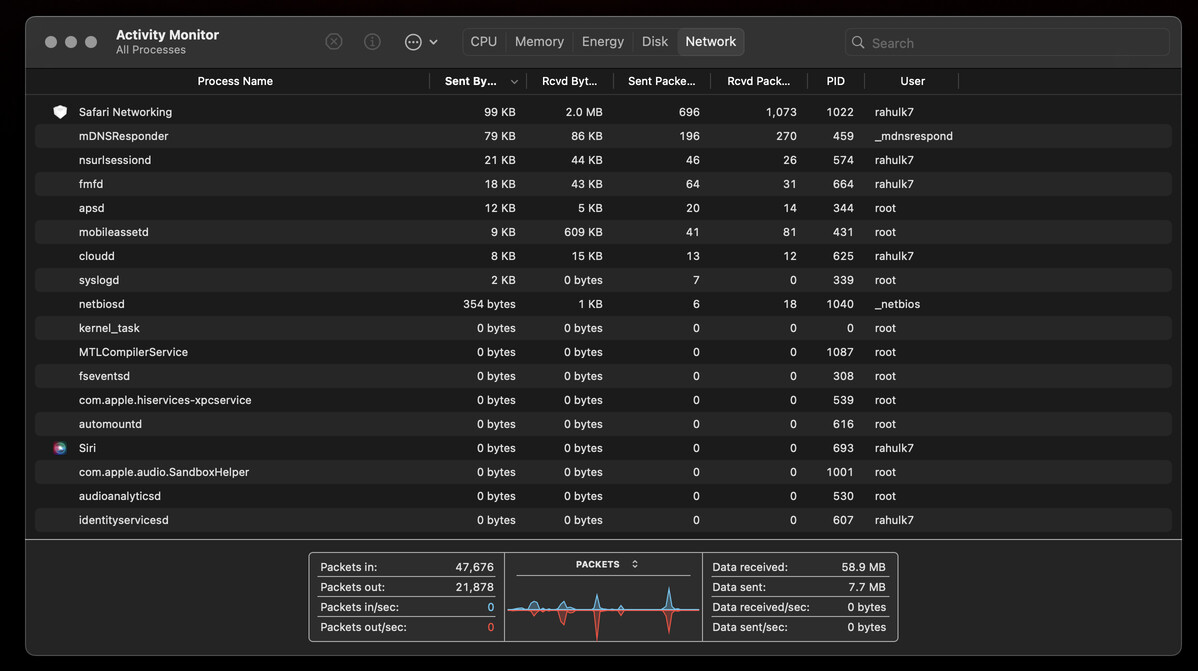Click the _mdnsrespond user cell
Image resolution: width=1198 pixels, height=671 pixels.
coord(914,136)
